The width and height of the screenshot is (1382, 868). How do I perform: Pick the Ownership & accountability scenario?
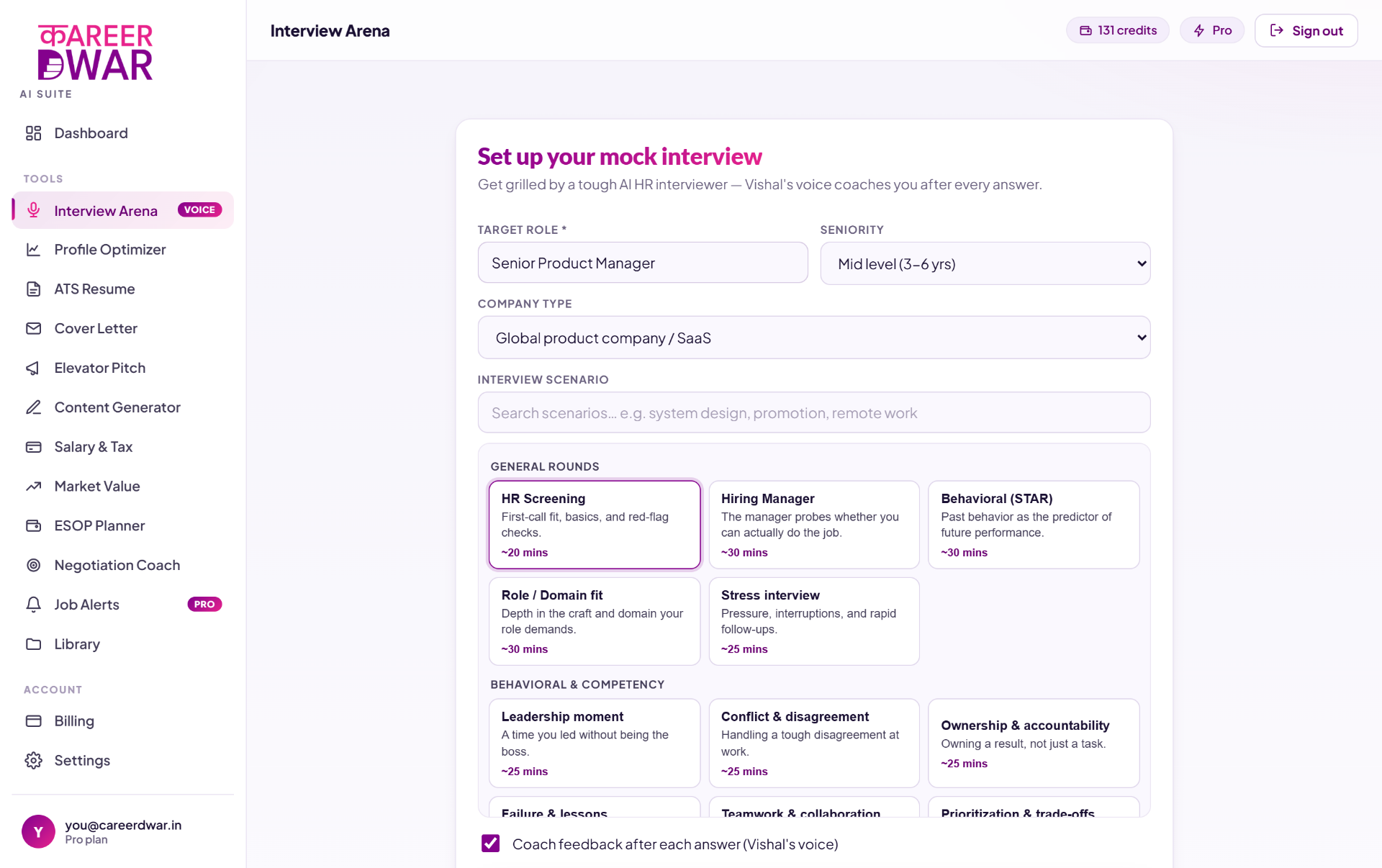(x=1034, y=743)
